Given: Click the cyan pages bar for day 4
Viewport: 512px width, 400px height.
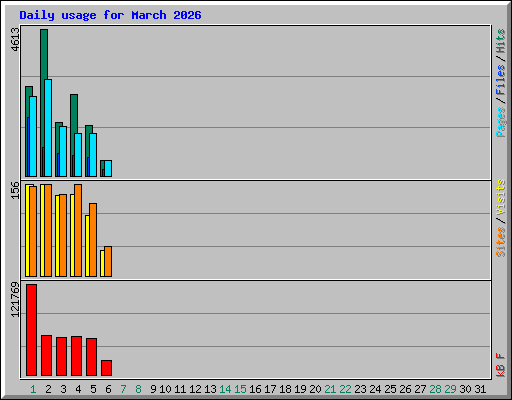Looking at the screenshot, I should (x=78, y=155).
